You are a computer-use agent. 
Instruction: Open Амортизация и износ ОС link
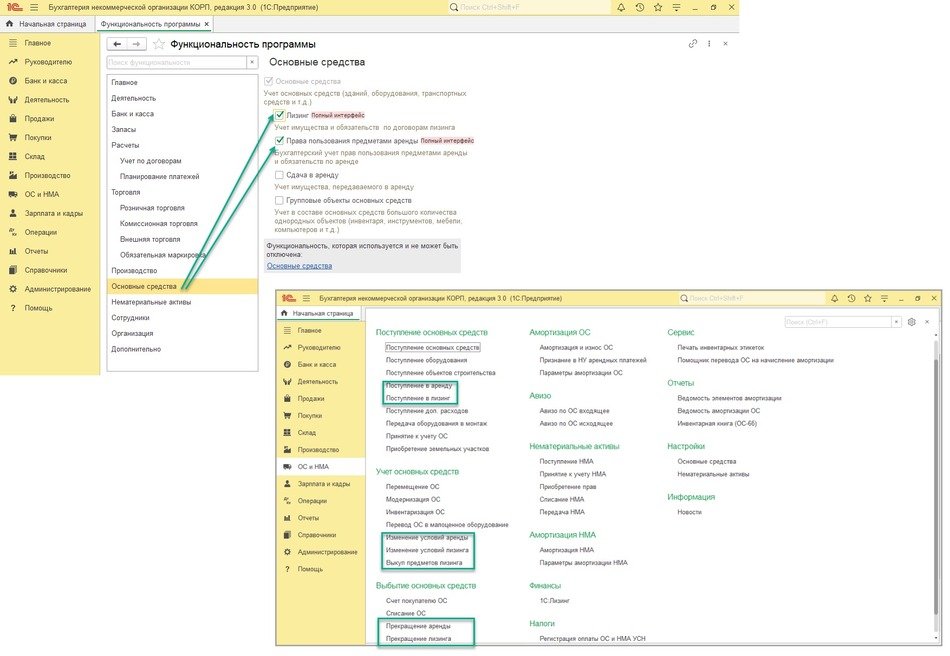pyautogui.click(x=576, y=348)
